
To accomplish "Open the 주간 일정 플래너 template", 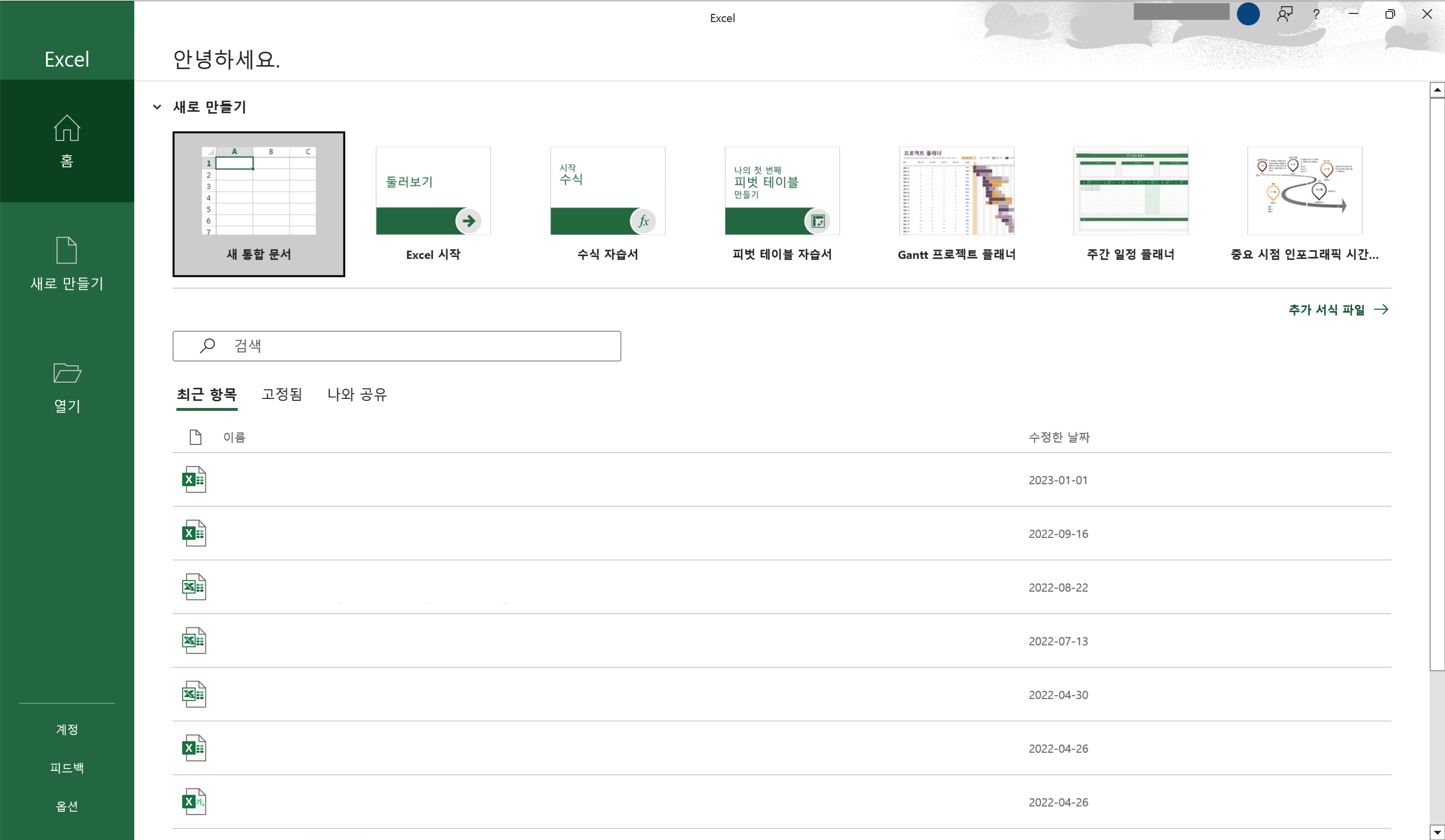I will point(1131,204).
